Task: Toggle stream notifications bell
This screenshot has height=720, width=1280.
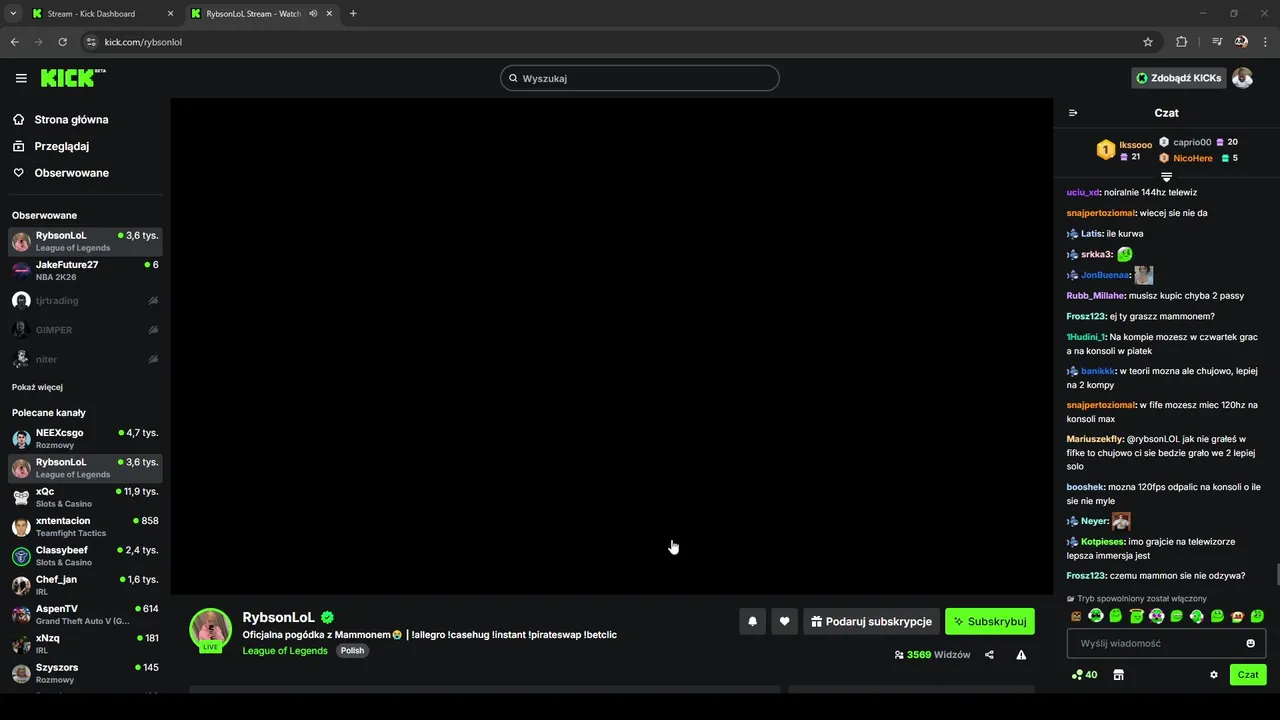Action: pyautogui.click(x=753, y=621)
